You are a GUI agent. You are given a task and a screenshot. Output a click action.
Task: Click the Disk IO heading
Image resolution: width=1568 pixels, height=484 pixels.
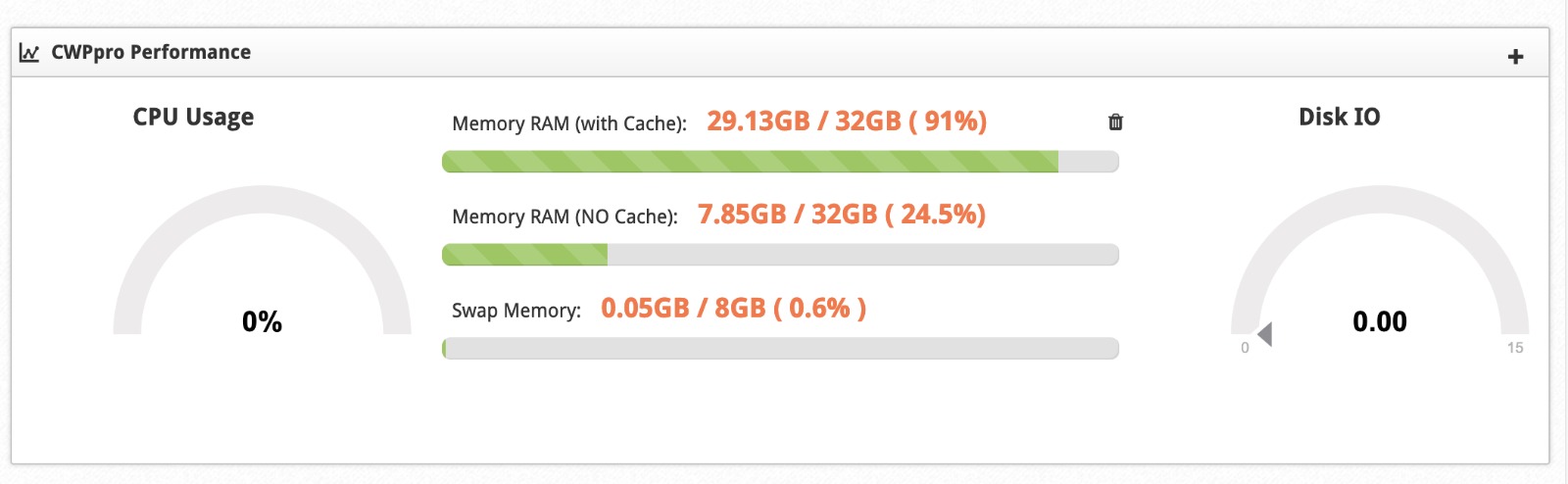(1340, 118)
